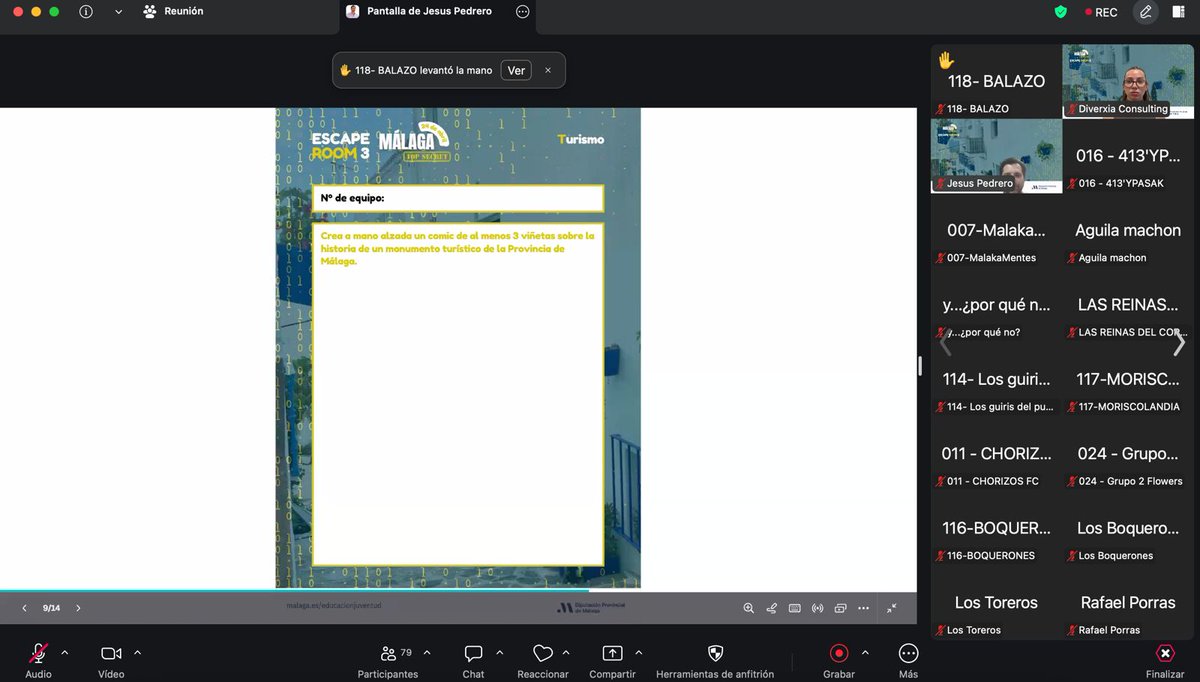Select 007-MalakaMentes participant tile
The width and height of the screenshot is (1200, 682).
point(996,230)
